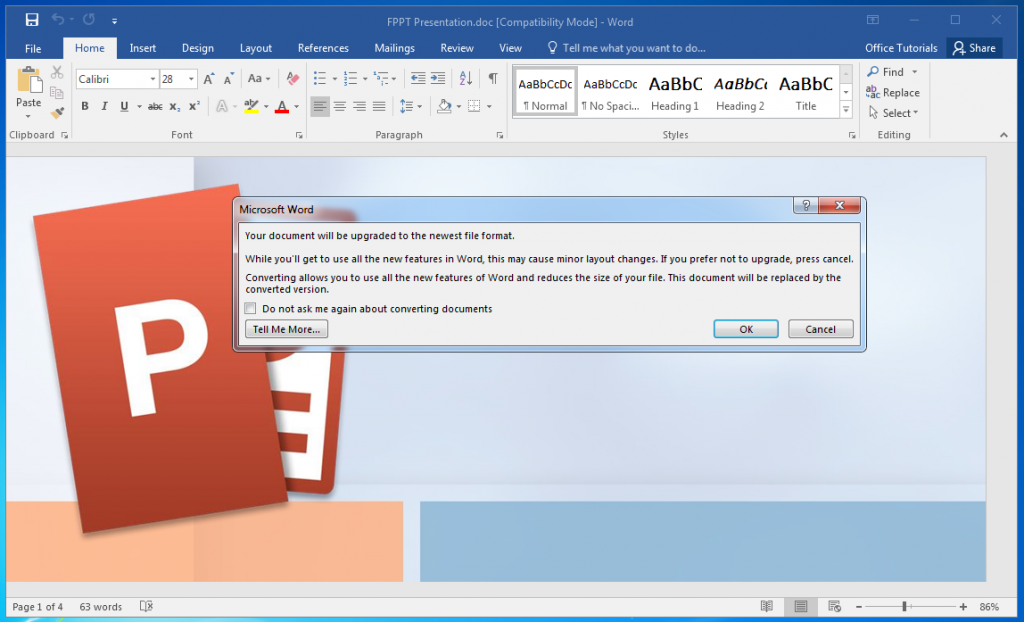Open the Font name dropdown

point(152,78)
